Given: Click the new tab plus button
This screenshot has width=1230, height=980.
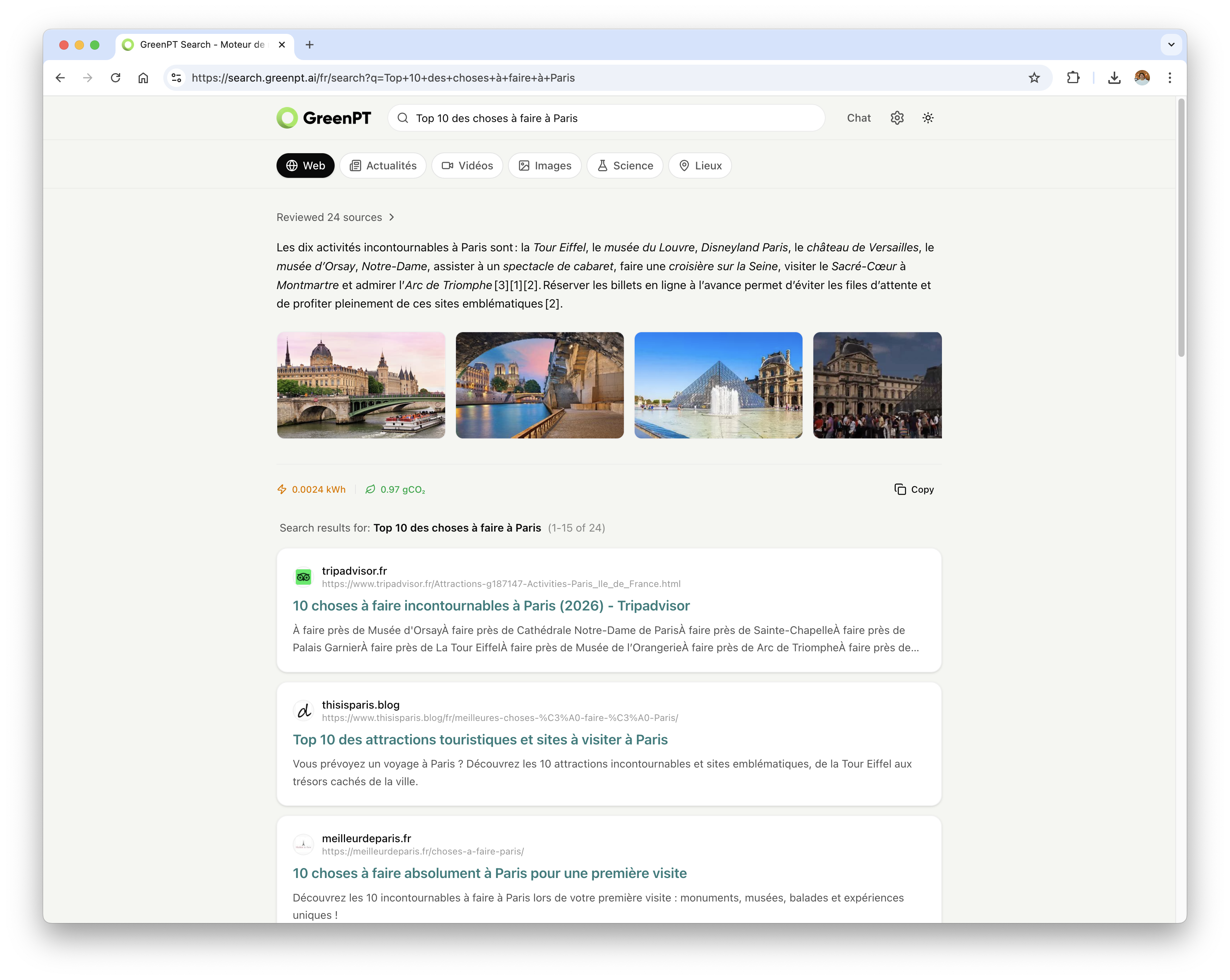Looking at the screenshot, I should [x=310, y=45].
